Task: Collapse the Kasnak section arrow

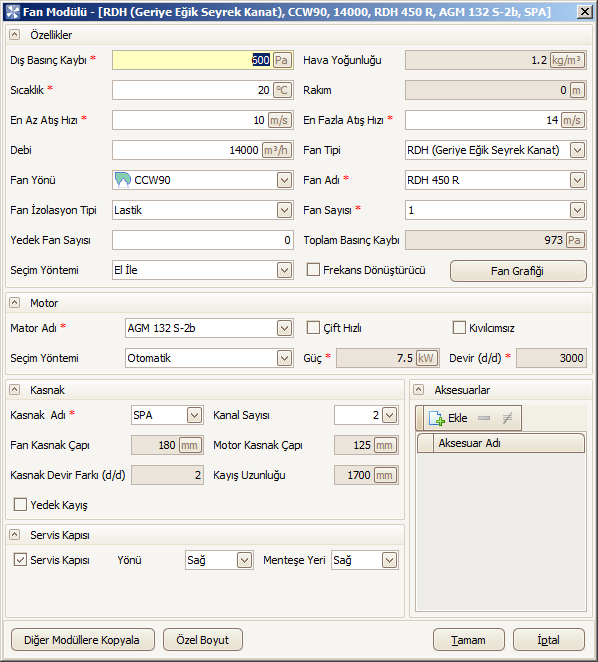Action: 14,390
